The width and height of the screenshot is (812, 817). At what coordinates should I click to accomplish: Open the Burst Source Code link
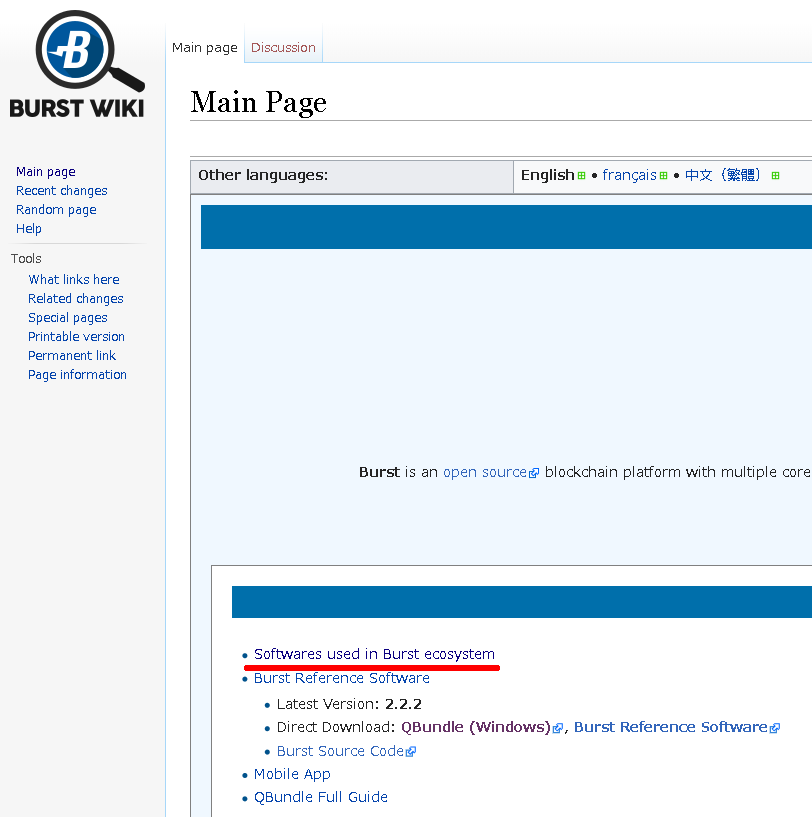pyautogui.click(x=340, y=751)
